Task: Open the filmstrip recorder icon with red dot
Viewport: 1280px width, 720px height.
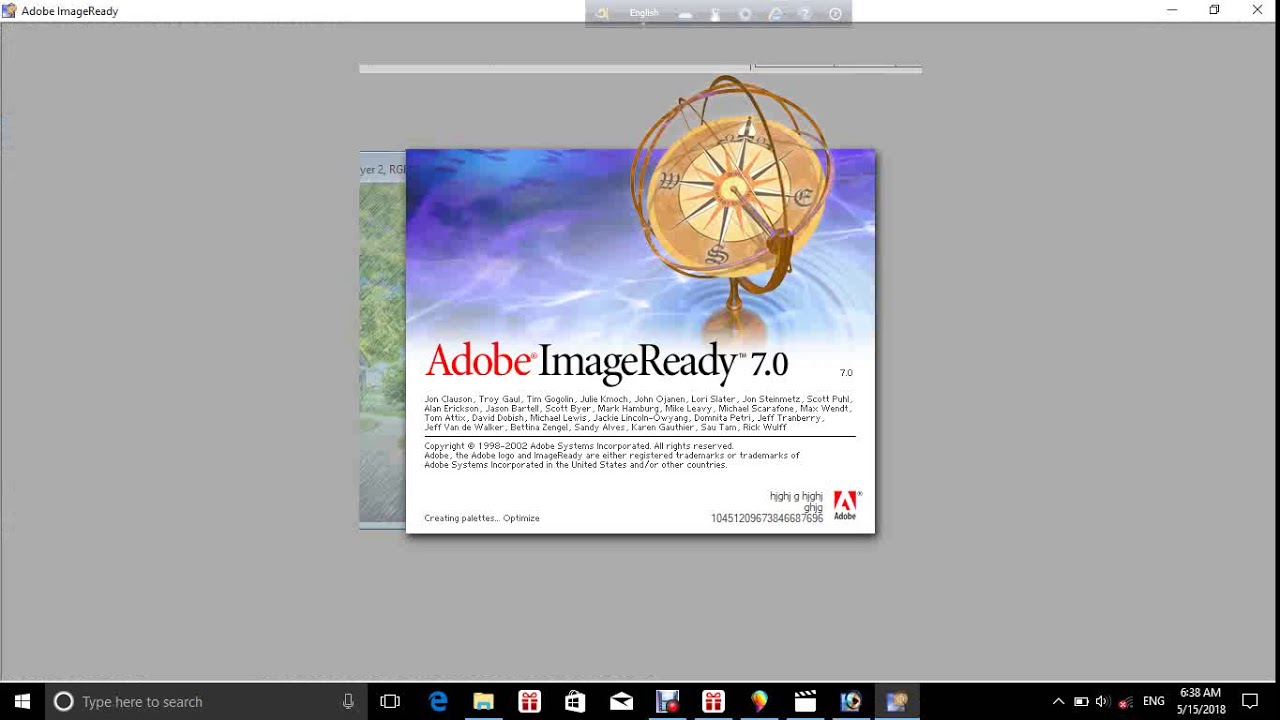Action: [x=667, y=701]
